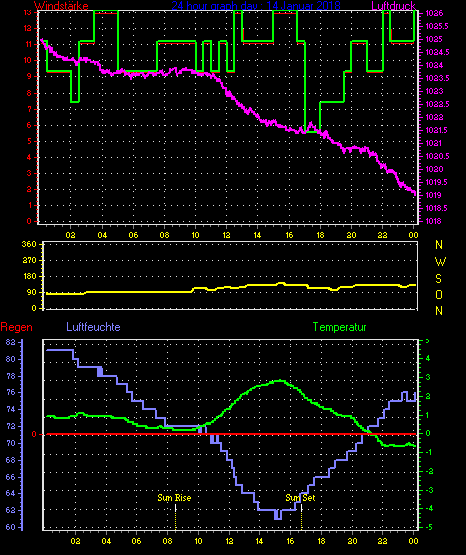This screenshot has width=466, height=555.
Task: Select the 60 value on the humidity axis
Action: [x=11, y=527]
